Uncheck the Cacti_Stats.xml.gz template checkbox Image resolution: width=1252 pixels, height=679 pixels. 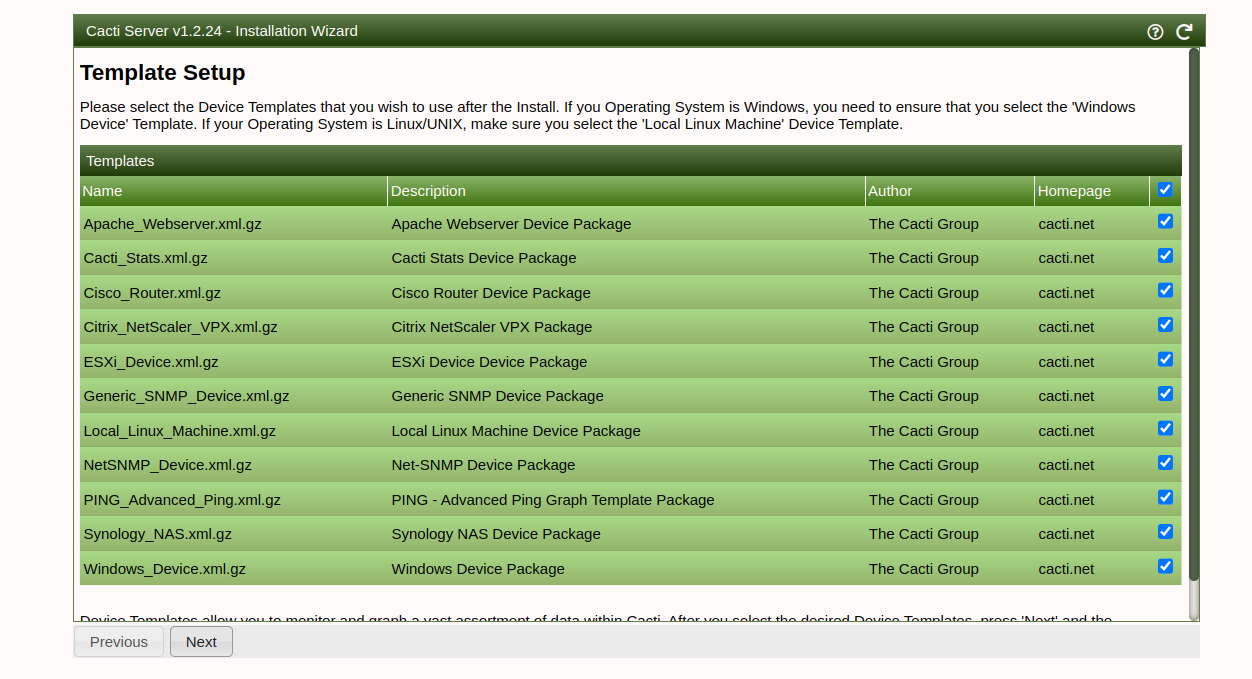1165,256
